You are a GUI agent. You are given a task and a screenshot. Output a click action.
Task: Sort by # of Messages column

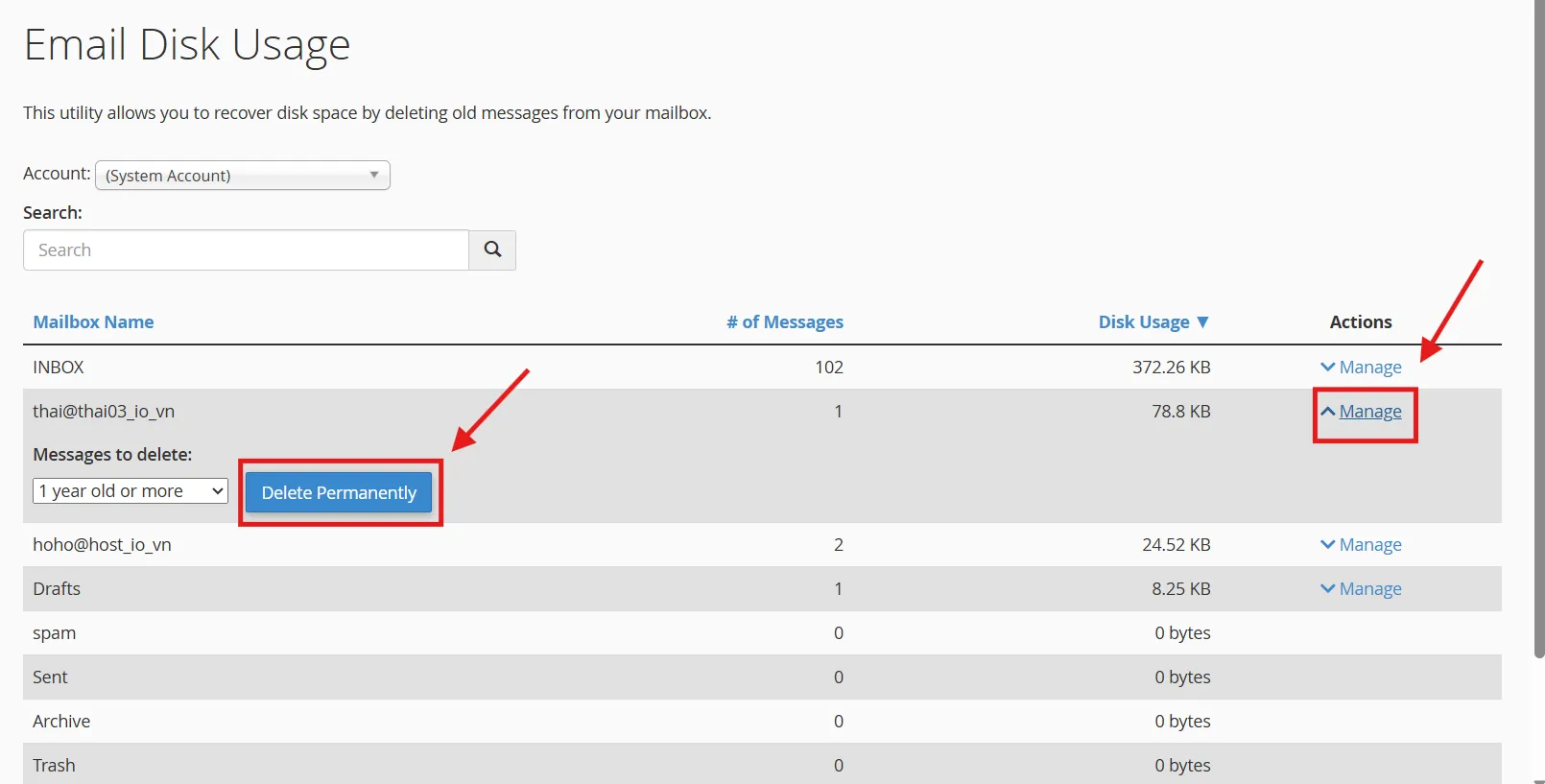click(784, 322)
